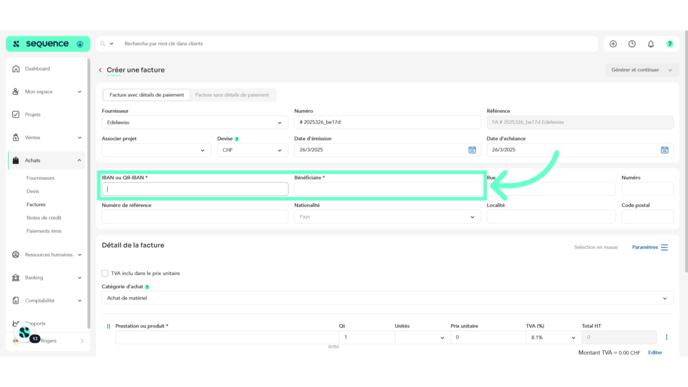The width and height of the screenshot is (688, 387).
Task: Click the Paramètres link
Action: pyautogui.click(x=645, y=247)
